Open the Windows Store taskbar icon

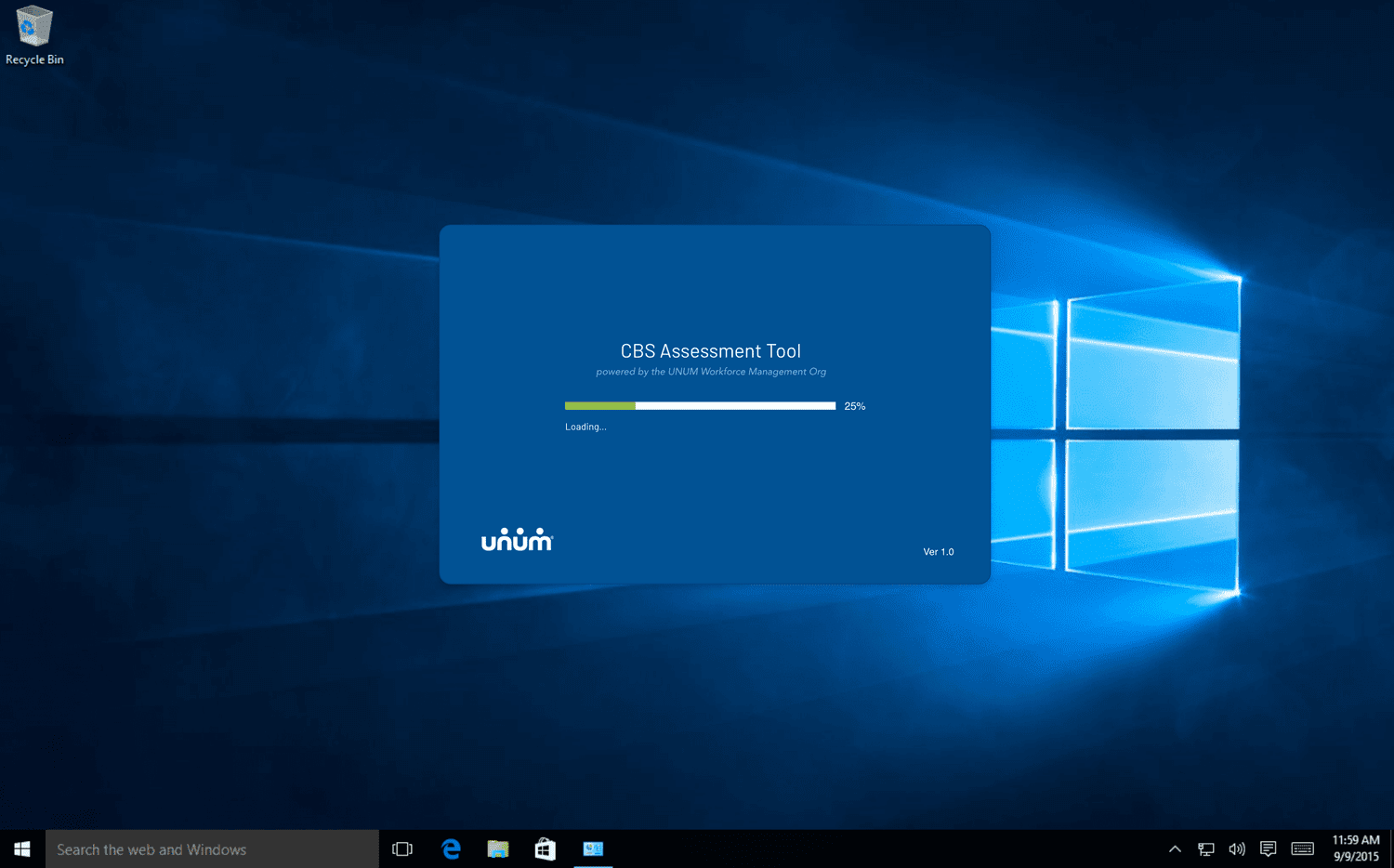(x=546, y=848)
